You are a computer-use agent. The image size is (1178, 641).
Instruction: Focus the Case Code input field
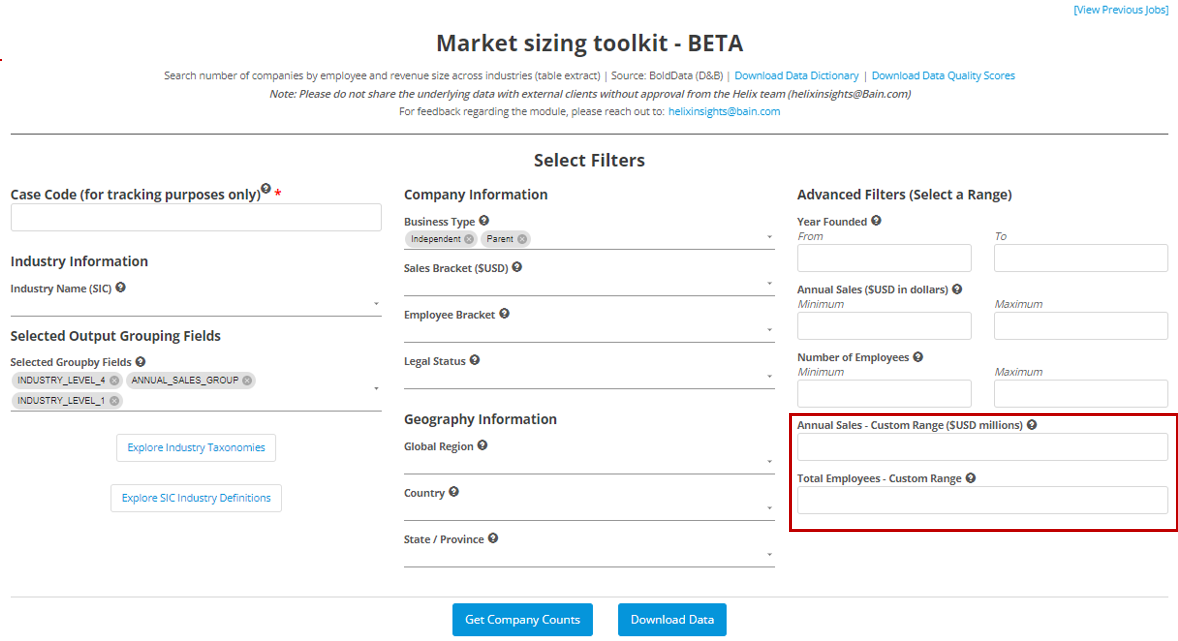click(x=196, y=218)
